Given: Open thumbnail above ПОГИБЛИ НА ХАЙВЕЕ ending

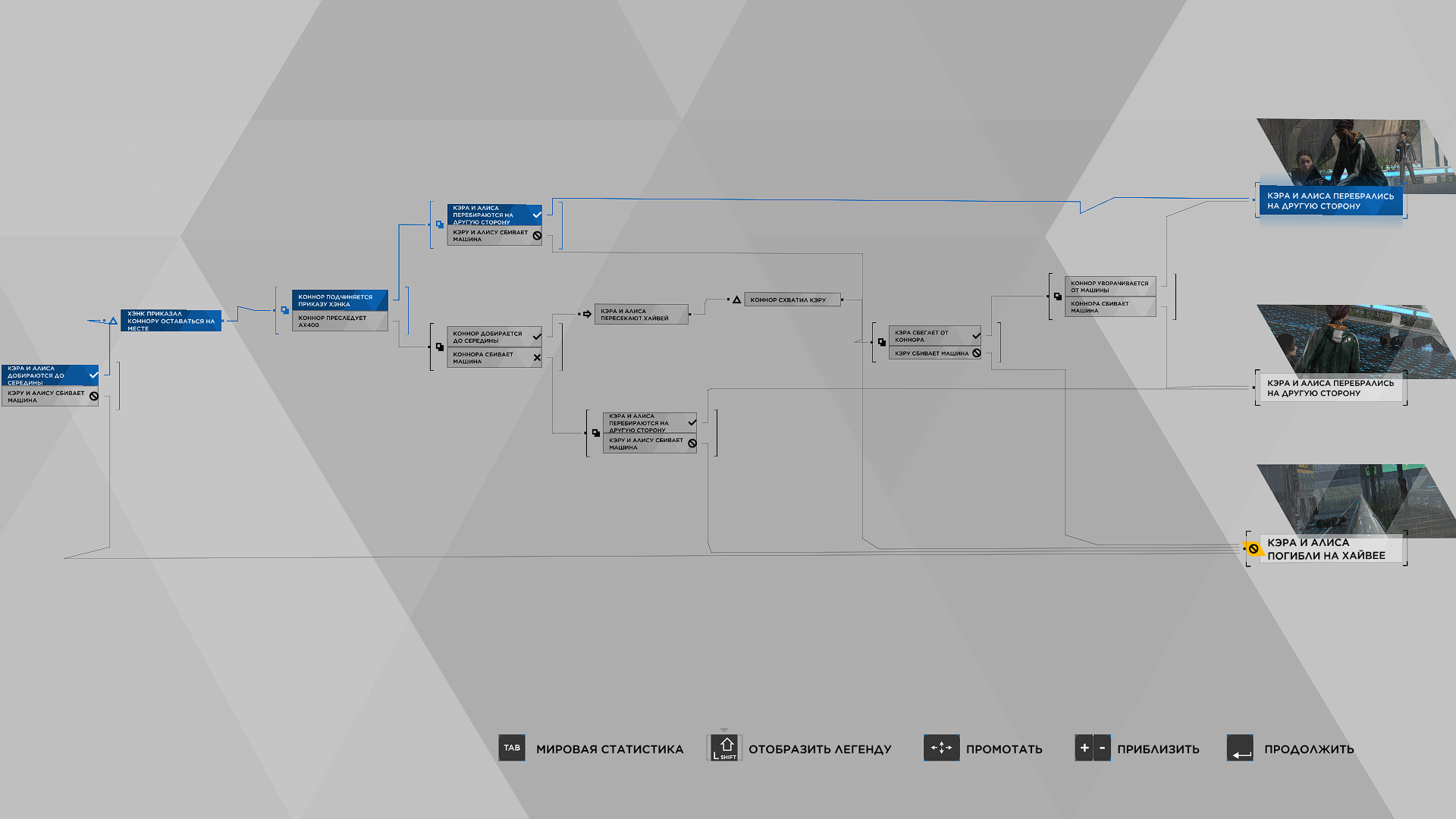Looking at the screenshot, I should 1356,499.
